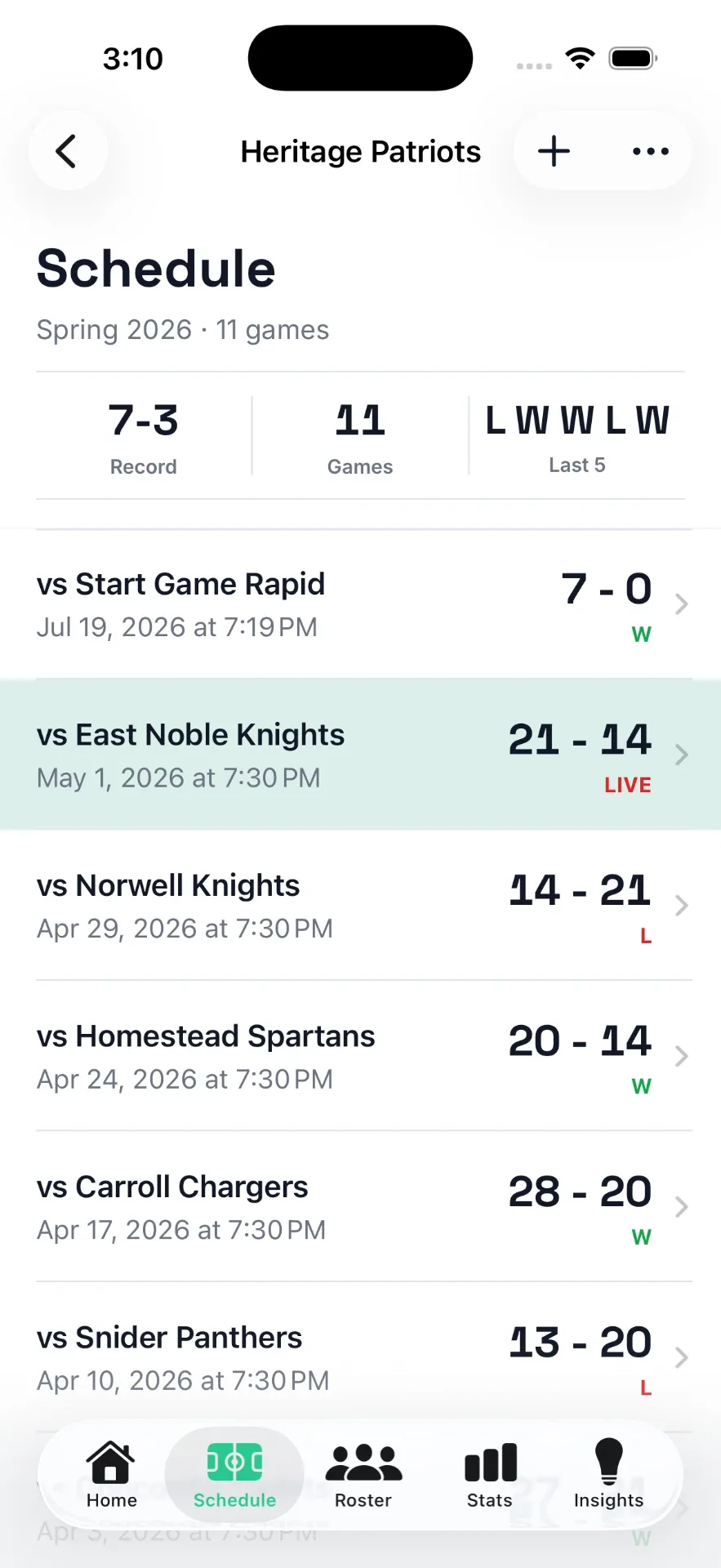This screenshot has height=1568, width=721.
Task: Tap the back arrow icon
Action: point(67,151)
